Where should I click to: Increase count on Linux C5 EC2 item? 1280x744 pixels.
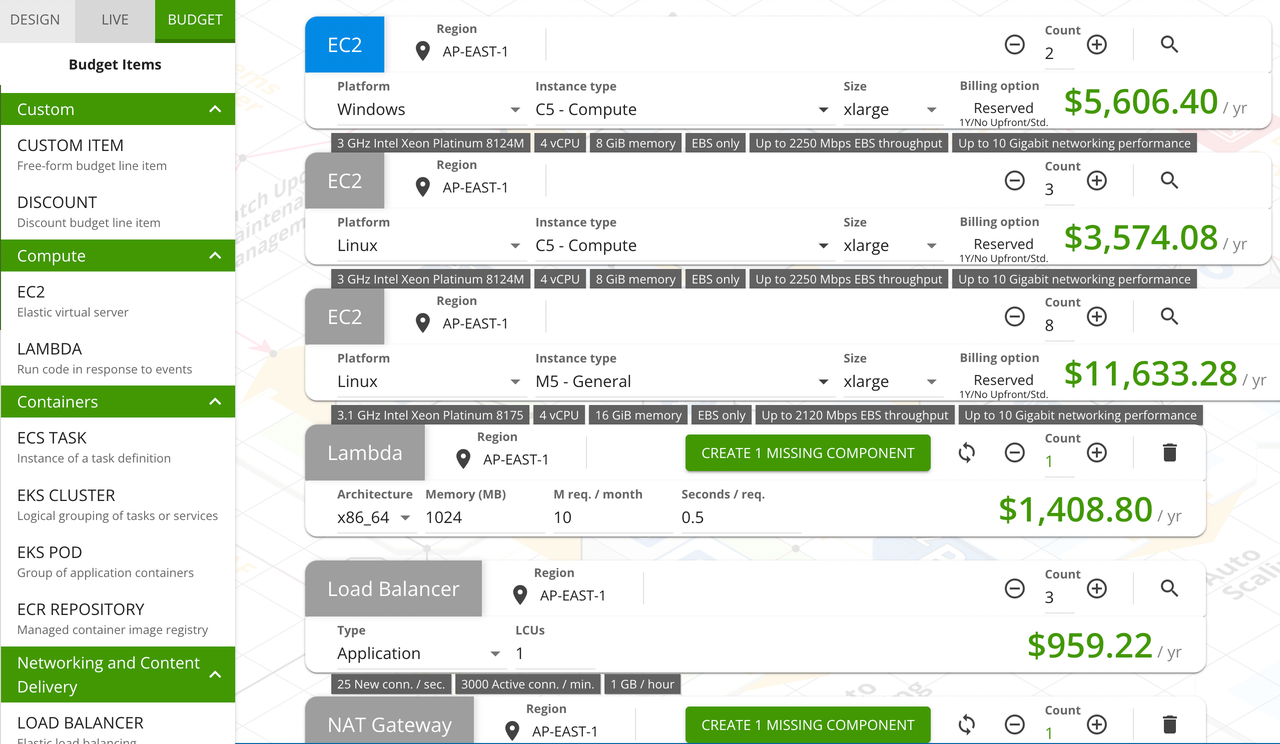1097,180
